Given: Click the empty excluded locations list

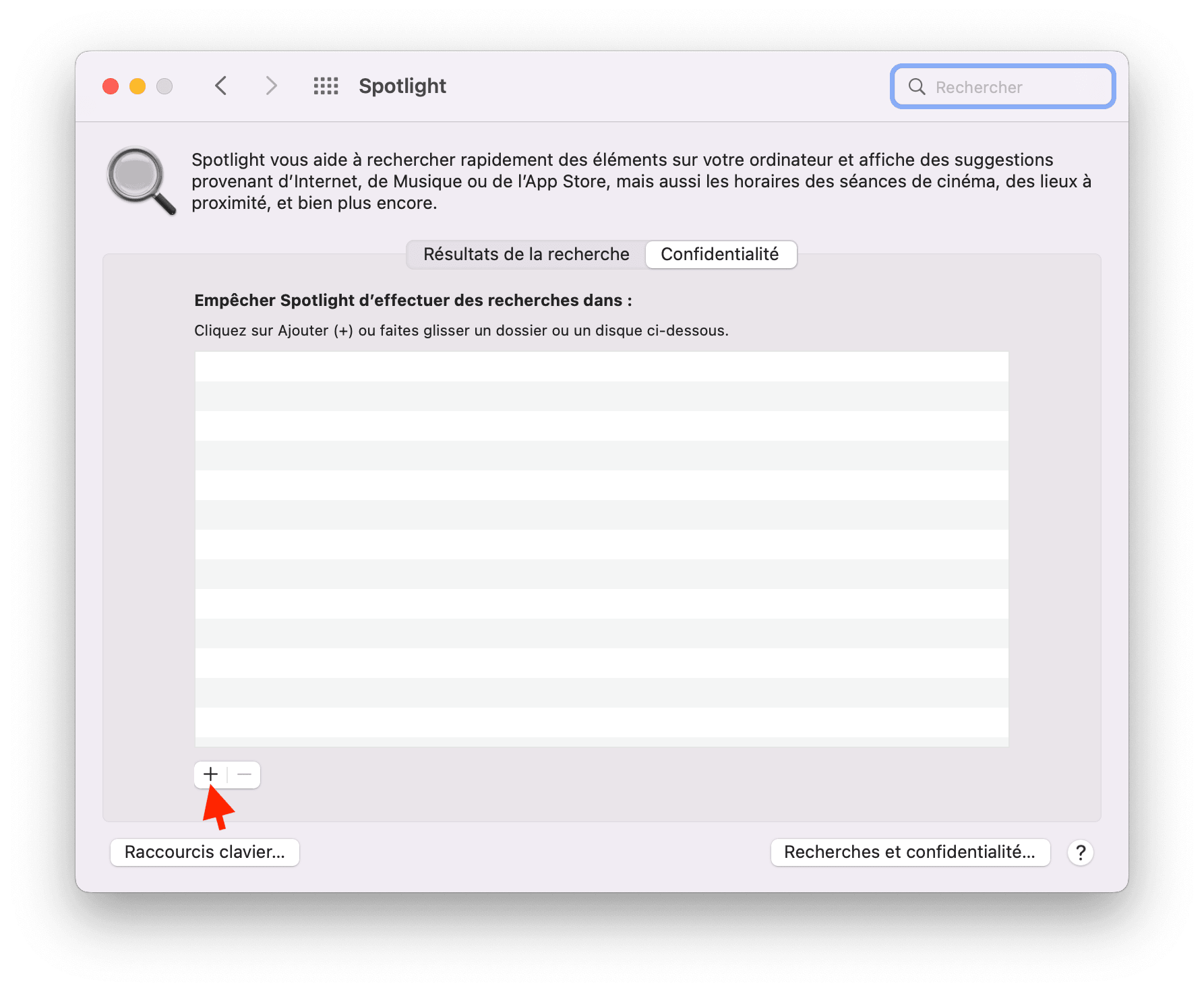Looking at the screenshot, I should (x=602, y=549).
